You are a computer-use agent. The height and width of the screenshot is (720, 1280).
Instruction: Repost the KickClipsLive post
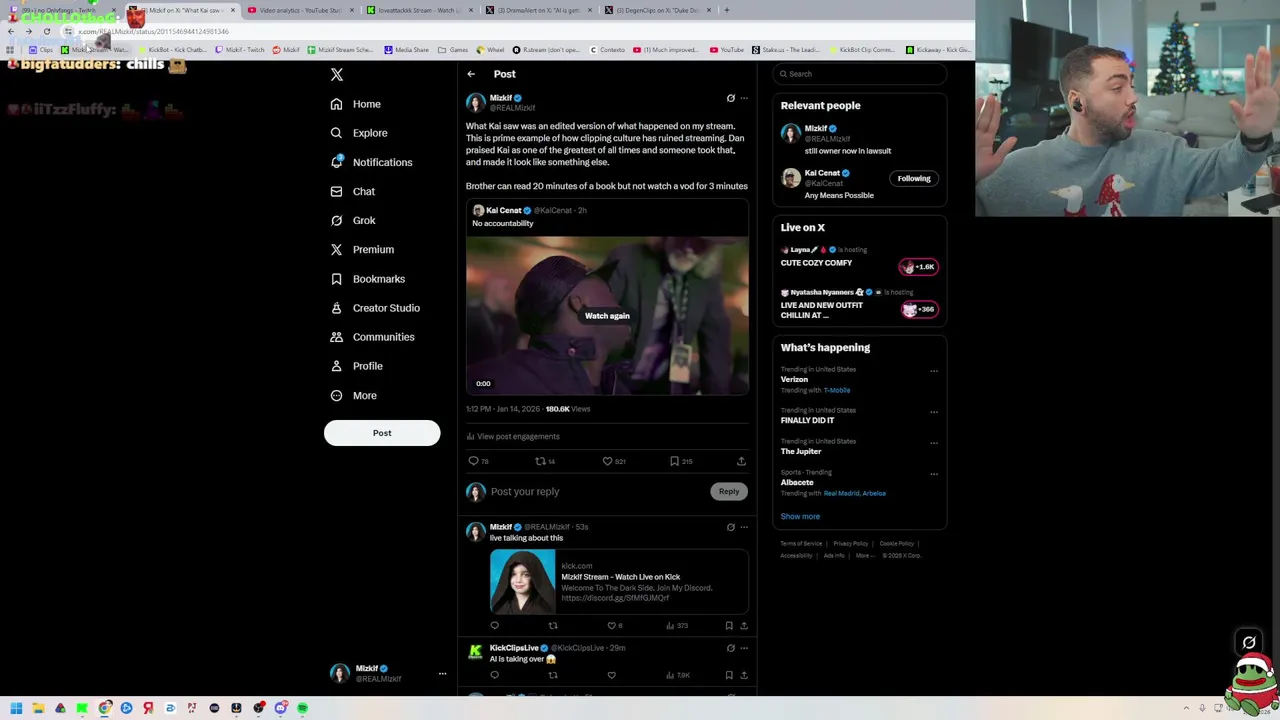(552, 675)
